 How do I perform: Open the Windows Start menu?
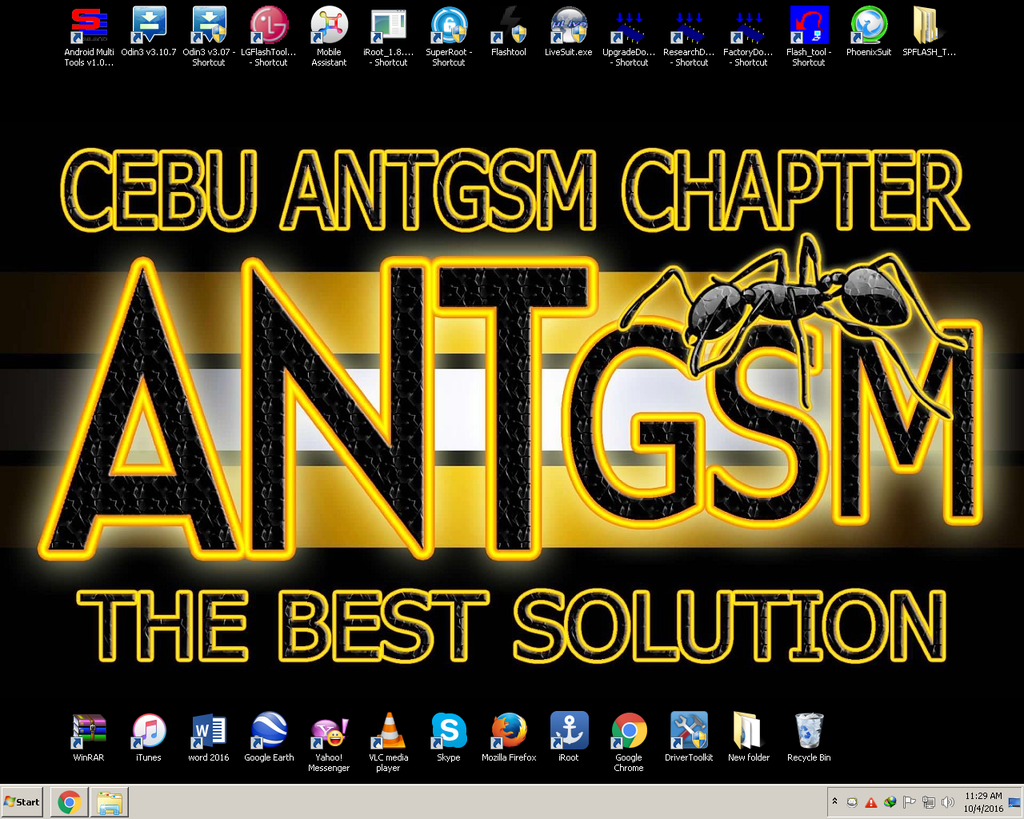23,802
